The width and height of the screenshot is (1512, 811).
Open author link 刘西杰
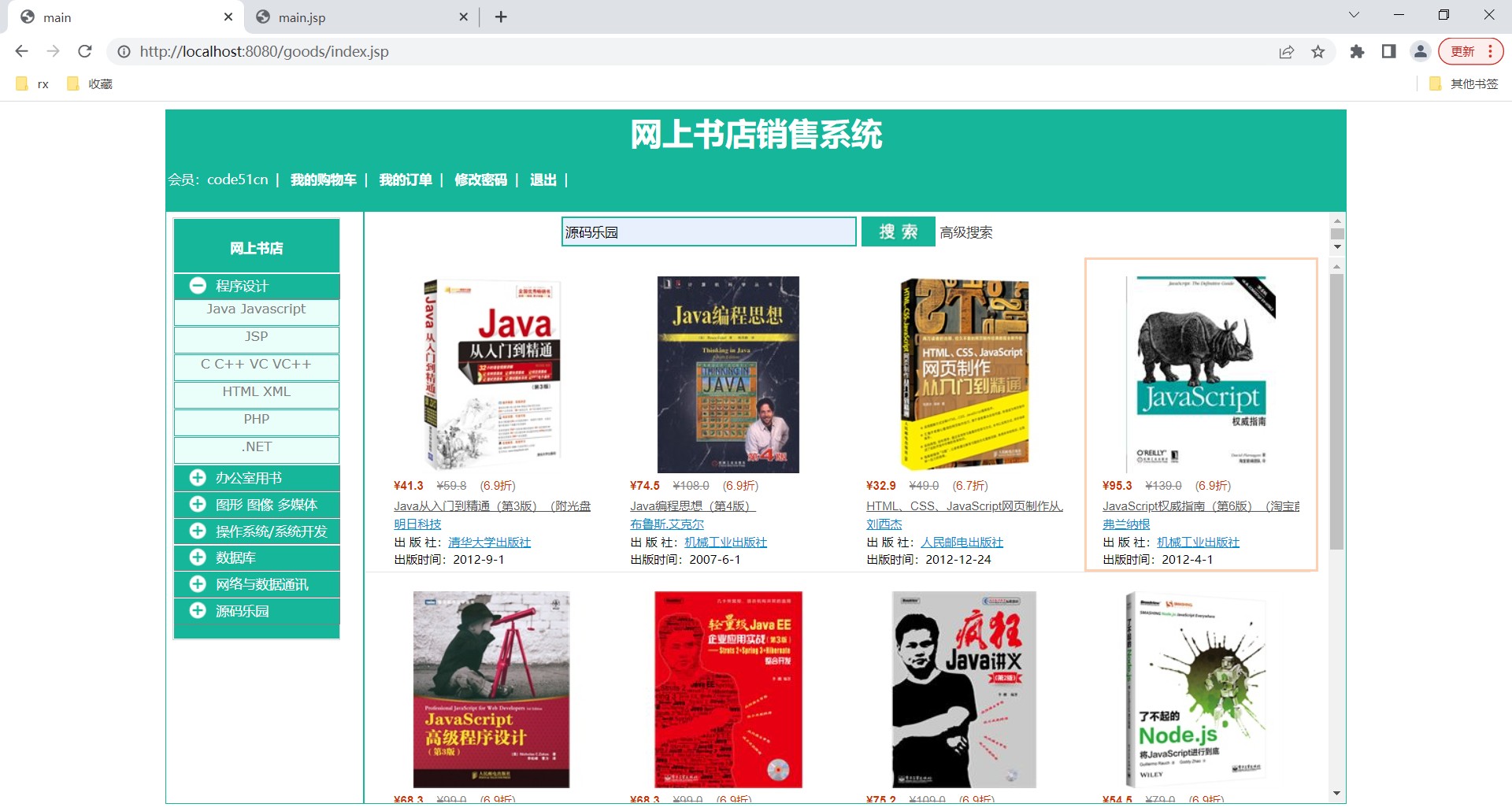point(884,524)
